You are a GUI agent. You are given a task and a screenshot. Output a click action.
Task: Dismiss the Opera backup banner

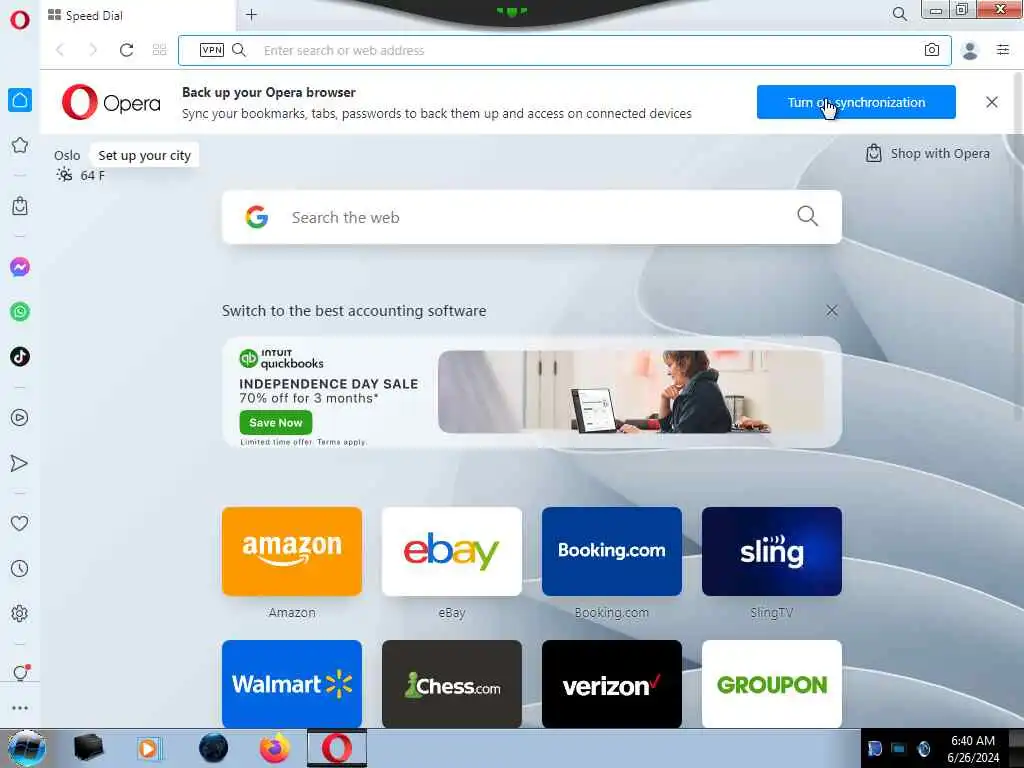(x=991, y=102)
